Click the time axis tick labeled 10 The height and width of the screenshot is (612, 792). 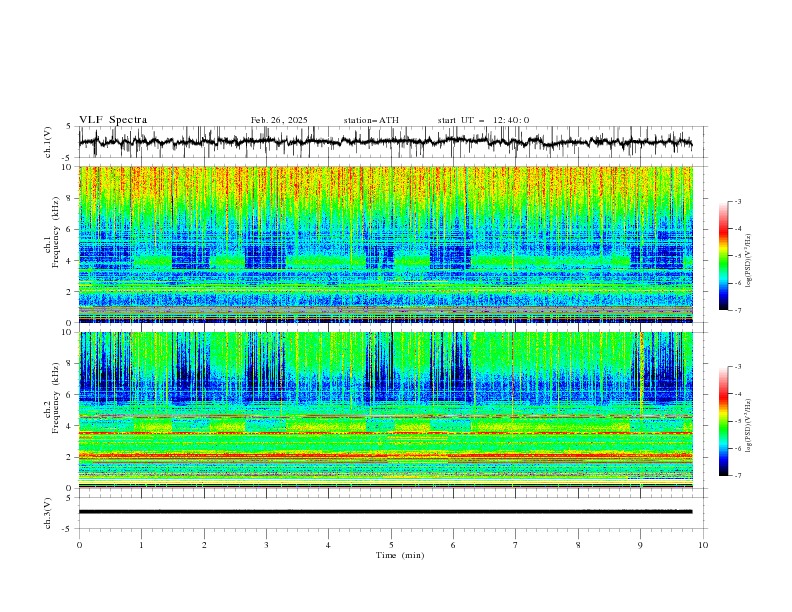703,545
